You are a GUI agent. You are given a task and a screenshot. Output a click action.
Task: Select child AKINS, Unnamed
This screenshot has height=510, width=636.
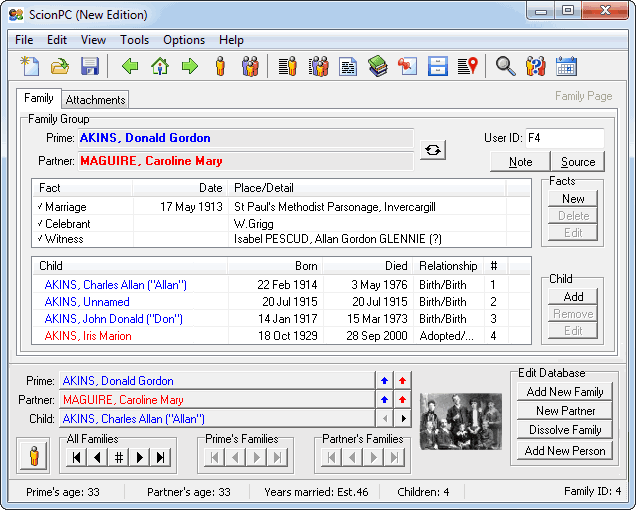tap(281, 302)
